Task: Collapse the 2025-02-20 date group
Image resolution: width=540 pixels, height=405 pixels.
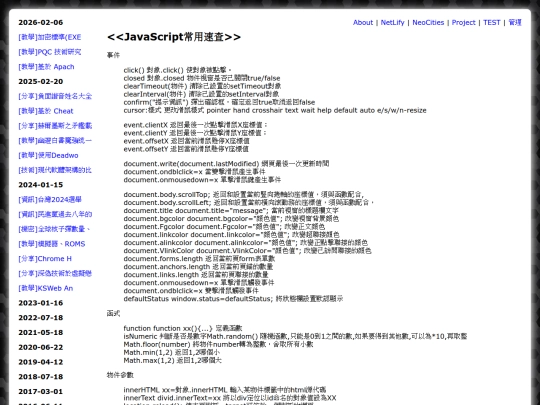Action: [x=41, y=82]
